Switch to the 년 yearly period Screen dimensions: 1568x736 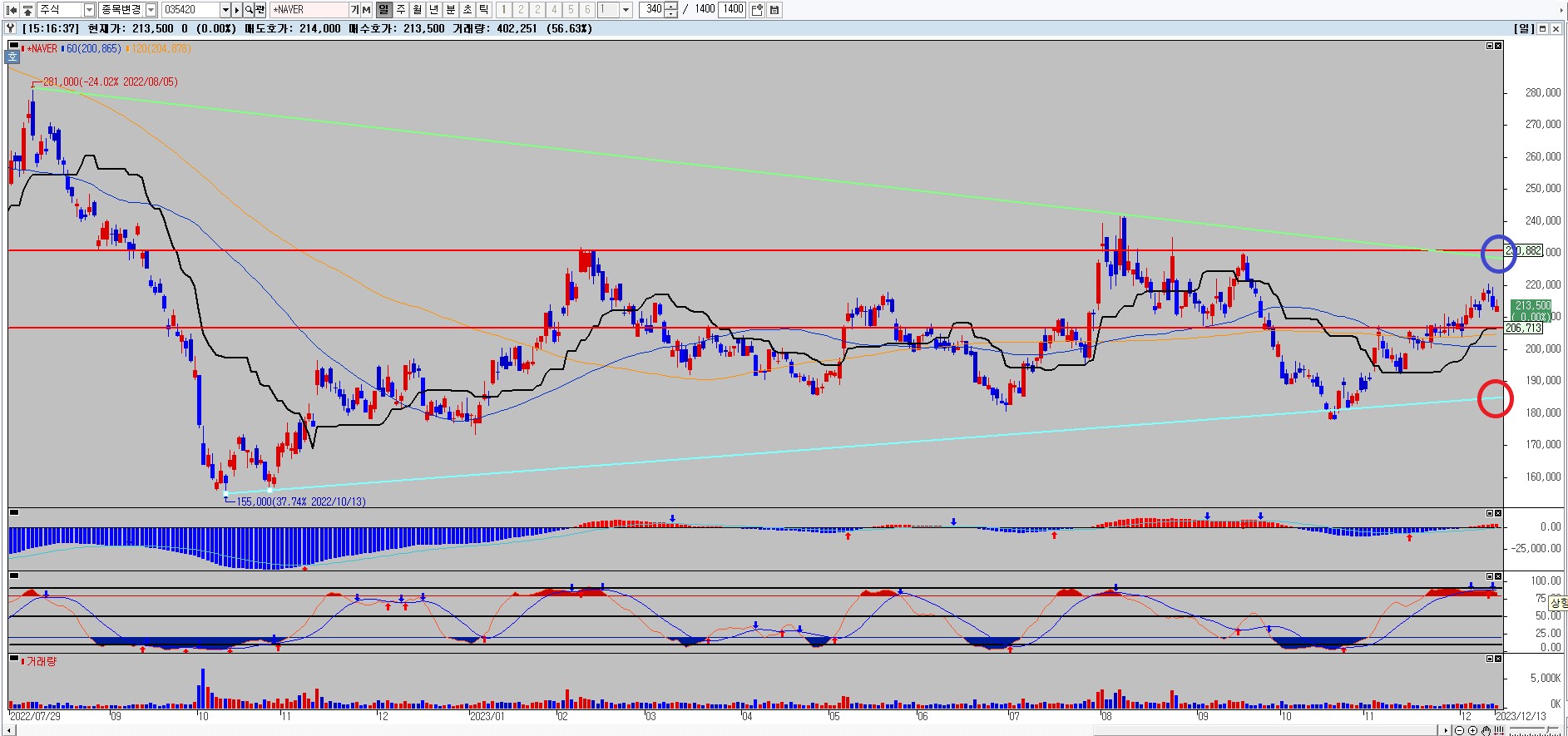click(x=433, y=10)
